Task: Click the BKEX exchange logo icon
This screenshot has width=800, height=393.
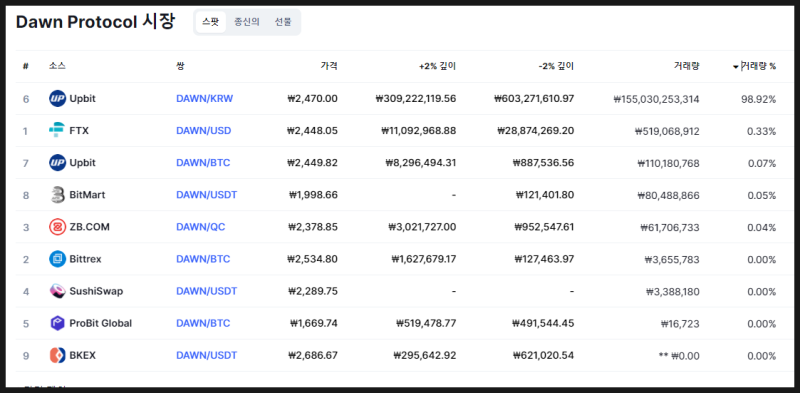Action: pos(58,356)
